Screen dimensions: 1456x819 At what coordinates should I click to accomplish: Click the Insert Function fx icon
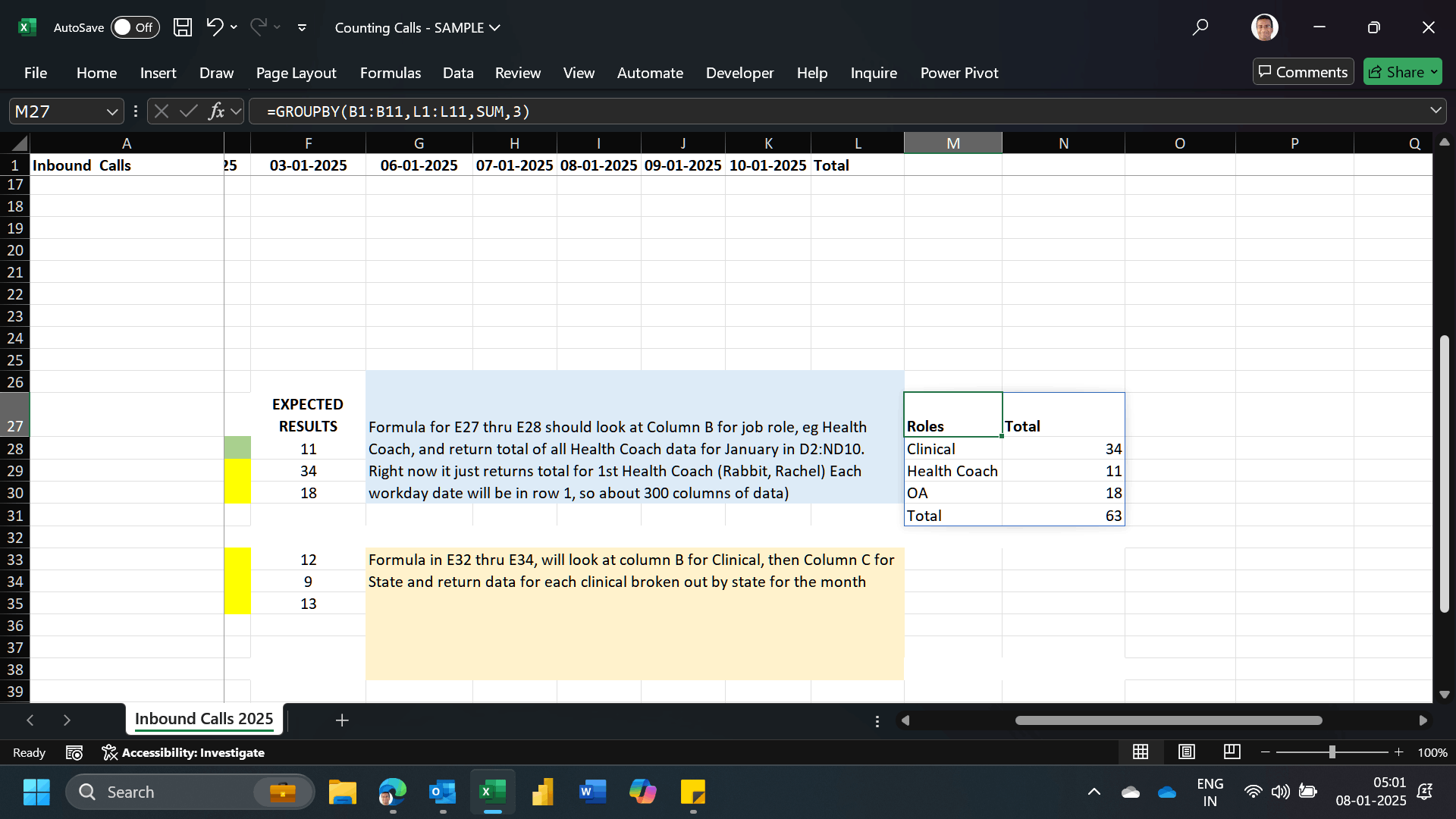coord(216,111)
